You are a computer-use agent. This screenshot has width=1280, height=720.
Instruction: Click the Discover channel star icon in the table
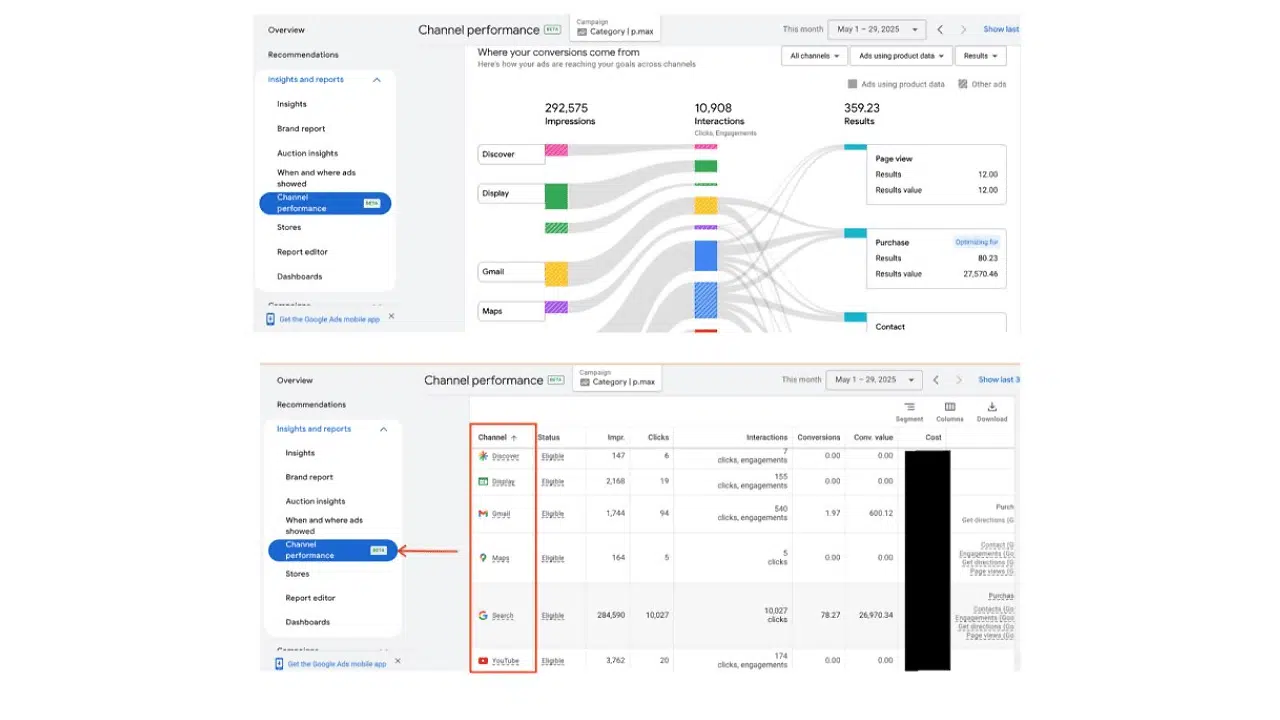tap(483, 456)
